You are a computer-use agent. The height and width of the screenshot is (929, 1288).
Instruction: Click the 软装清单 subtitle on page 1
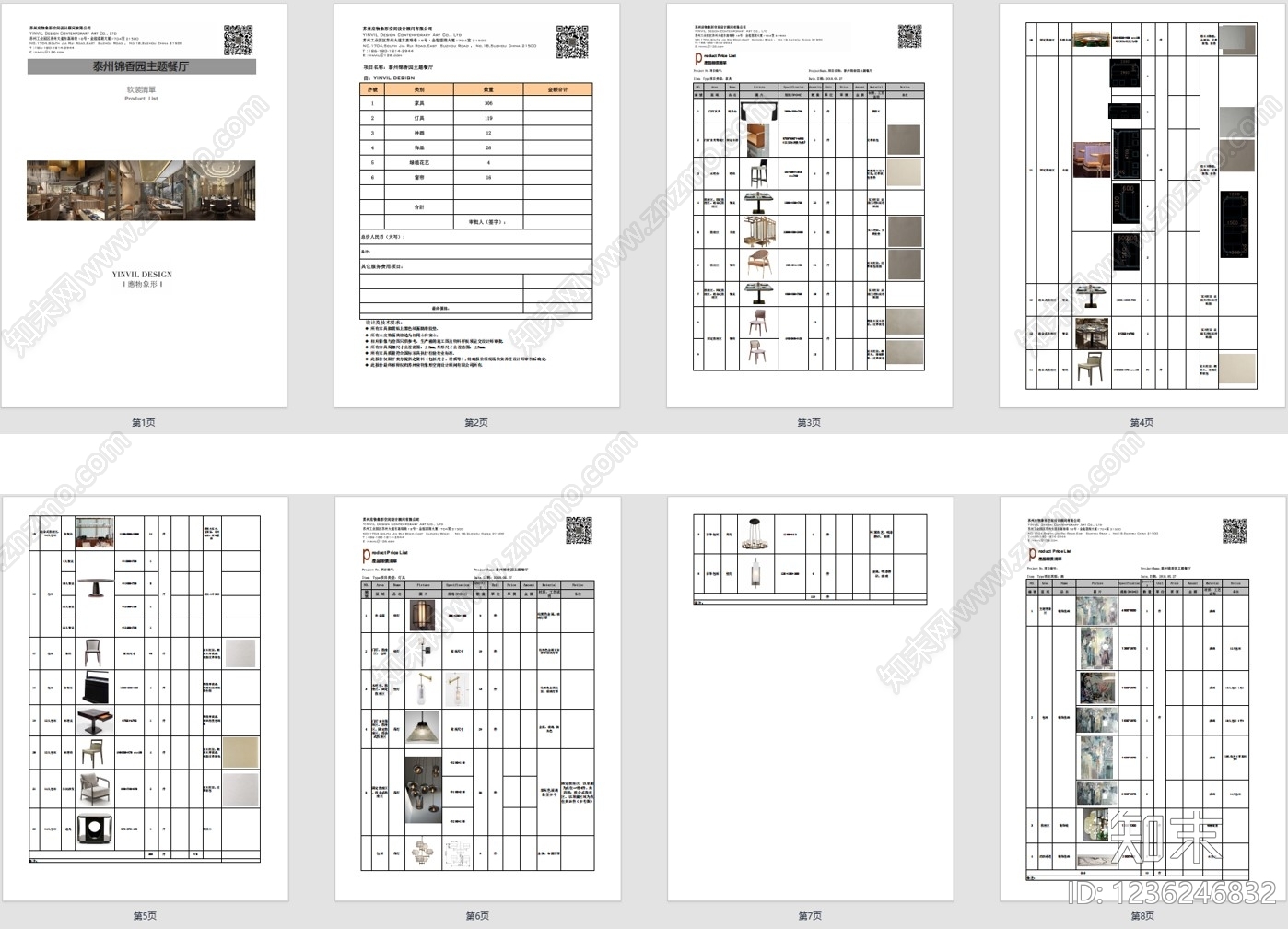[141, 90]
